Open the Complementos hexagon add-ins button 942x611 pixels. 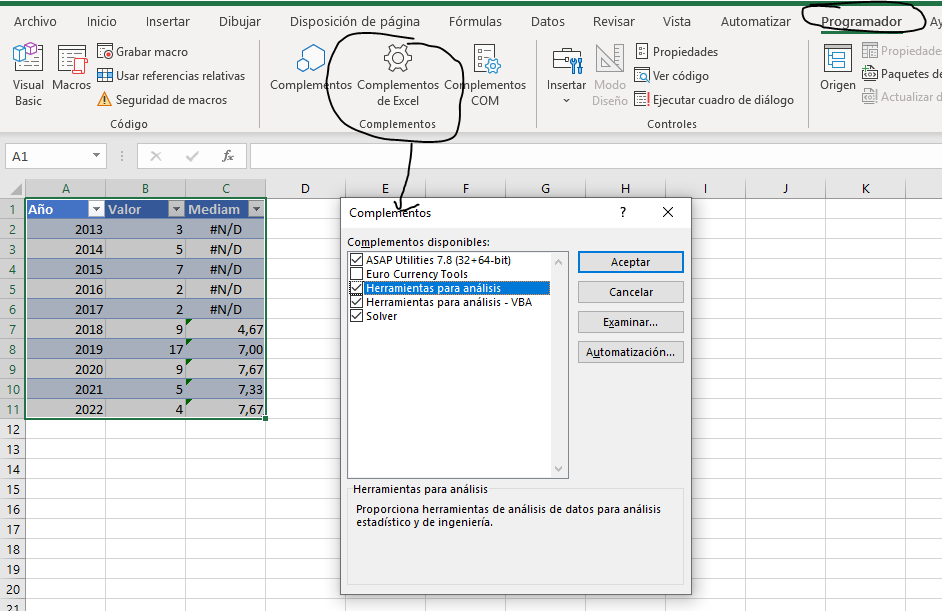click(x=311, y=67)
